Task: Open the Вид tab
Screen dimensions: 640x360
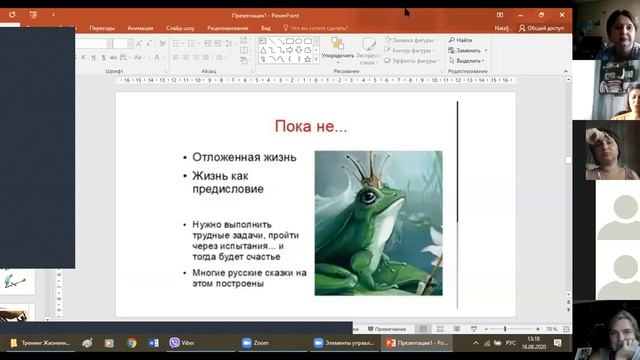Action: pyautogui.click(x=266, y=28)
